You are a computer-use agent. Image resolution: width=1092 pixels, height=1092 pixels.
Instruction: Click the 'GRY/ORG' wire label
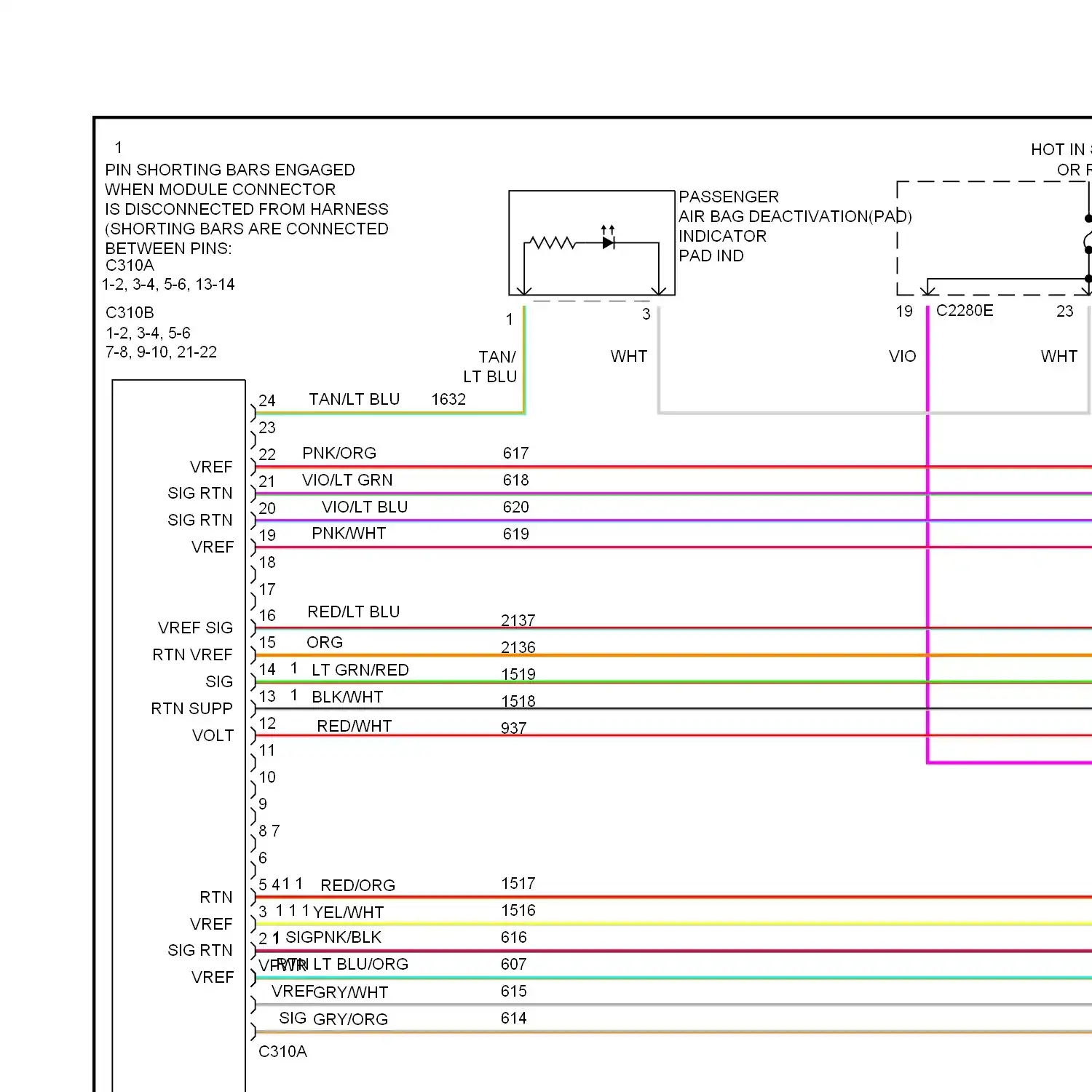[x=350, y=1020]
